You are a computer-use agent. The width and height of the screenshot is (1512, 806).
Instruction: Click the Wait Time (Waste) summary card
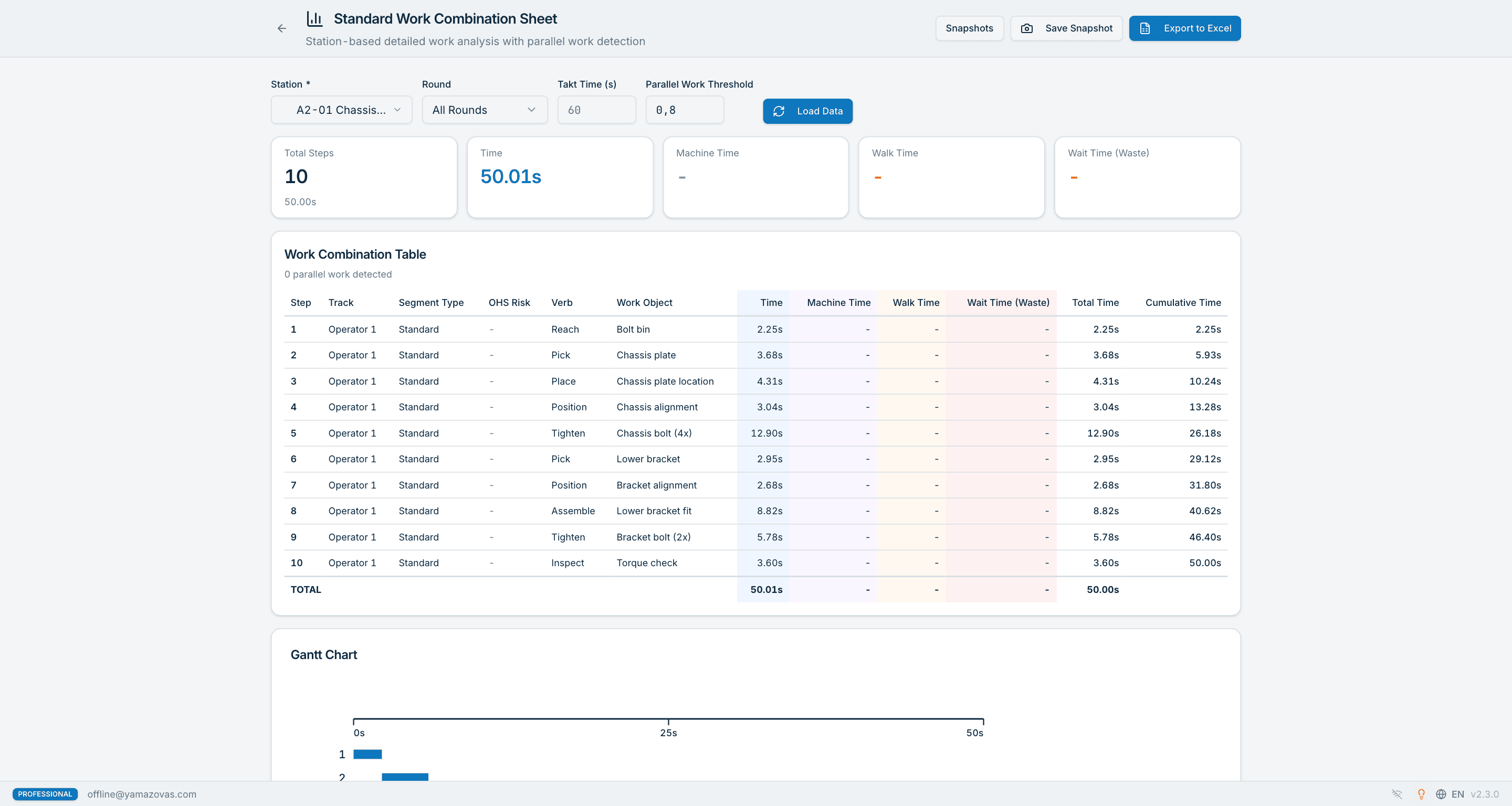point(1148,177)
